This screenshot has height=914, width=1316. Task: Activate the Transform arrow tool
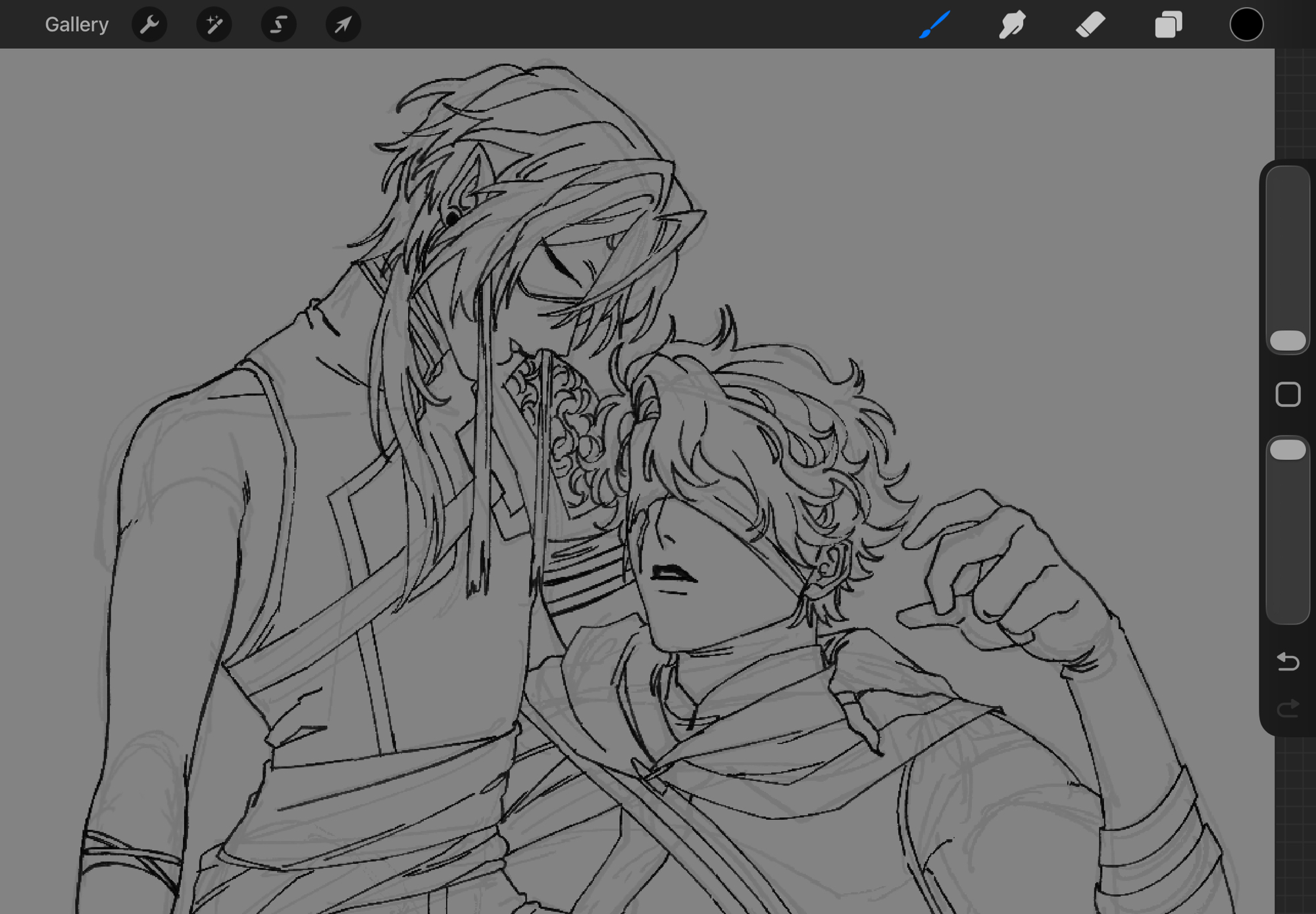point(343,25)
